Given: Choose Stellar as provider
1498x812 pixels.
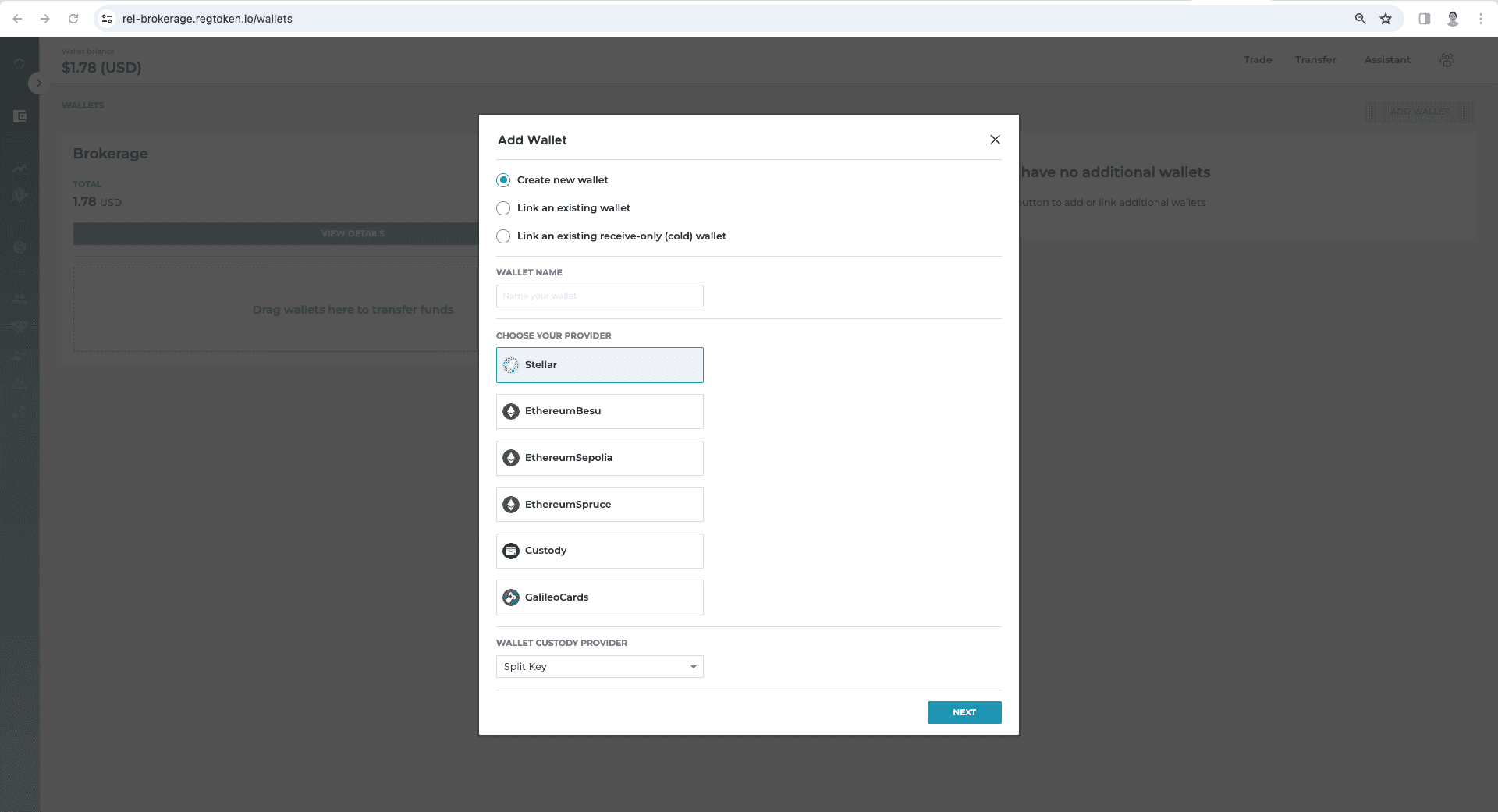Looking at the screenshot, I should pyautogui.click(x=599, y=365).
